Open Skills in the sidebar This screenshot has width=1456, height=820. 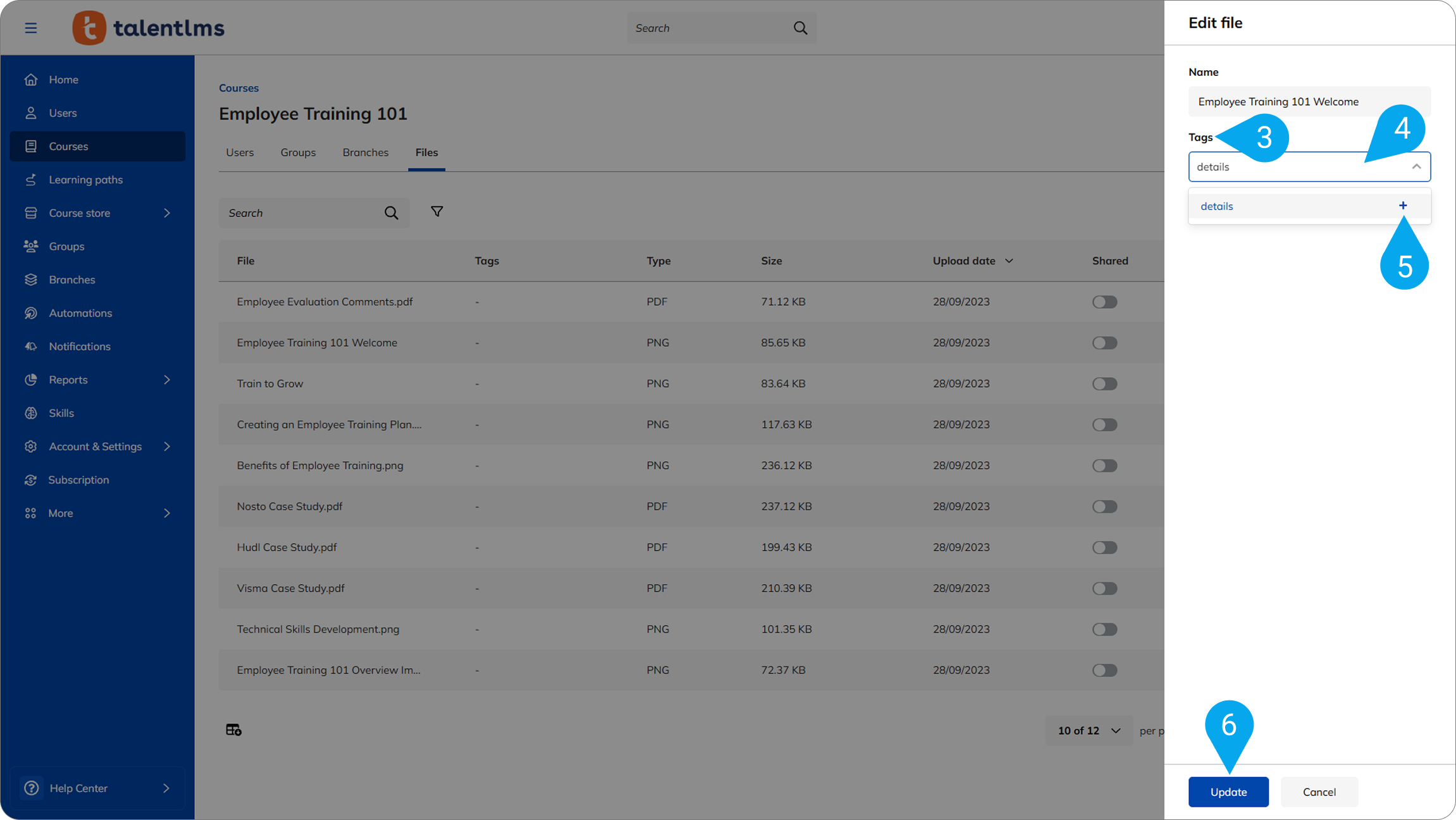(x=61, y=413)
